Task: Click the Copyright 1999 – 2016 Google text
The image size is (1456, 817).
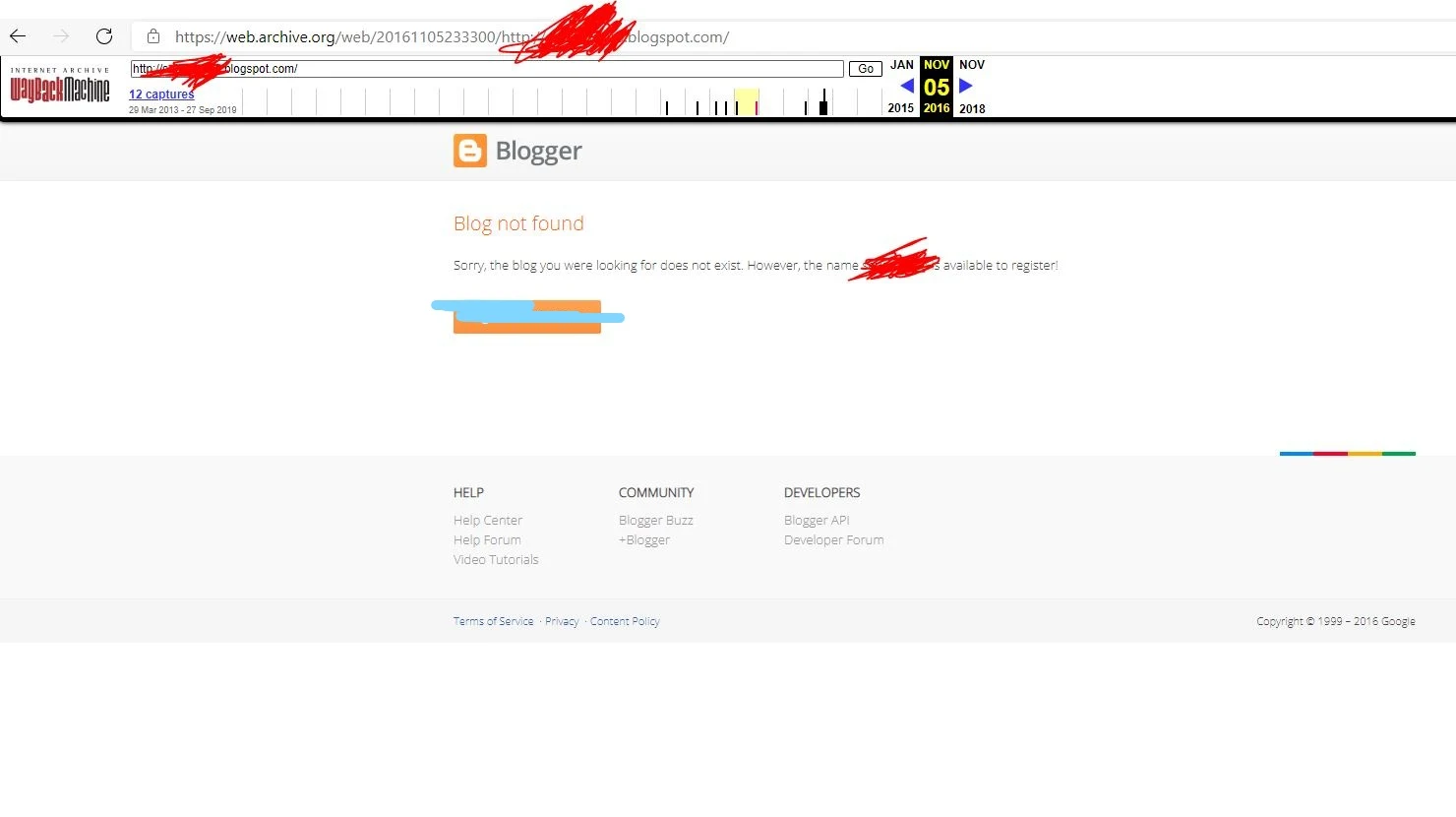Action: click(x=1336, y=621)
